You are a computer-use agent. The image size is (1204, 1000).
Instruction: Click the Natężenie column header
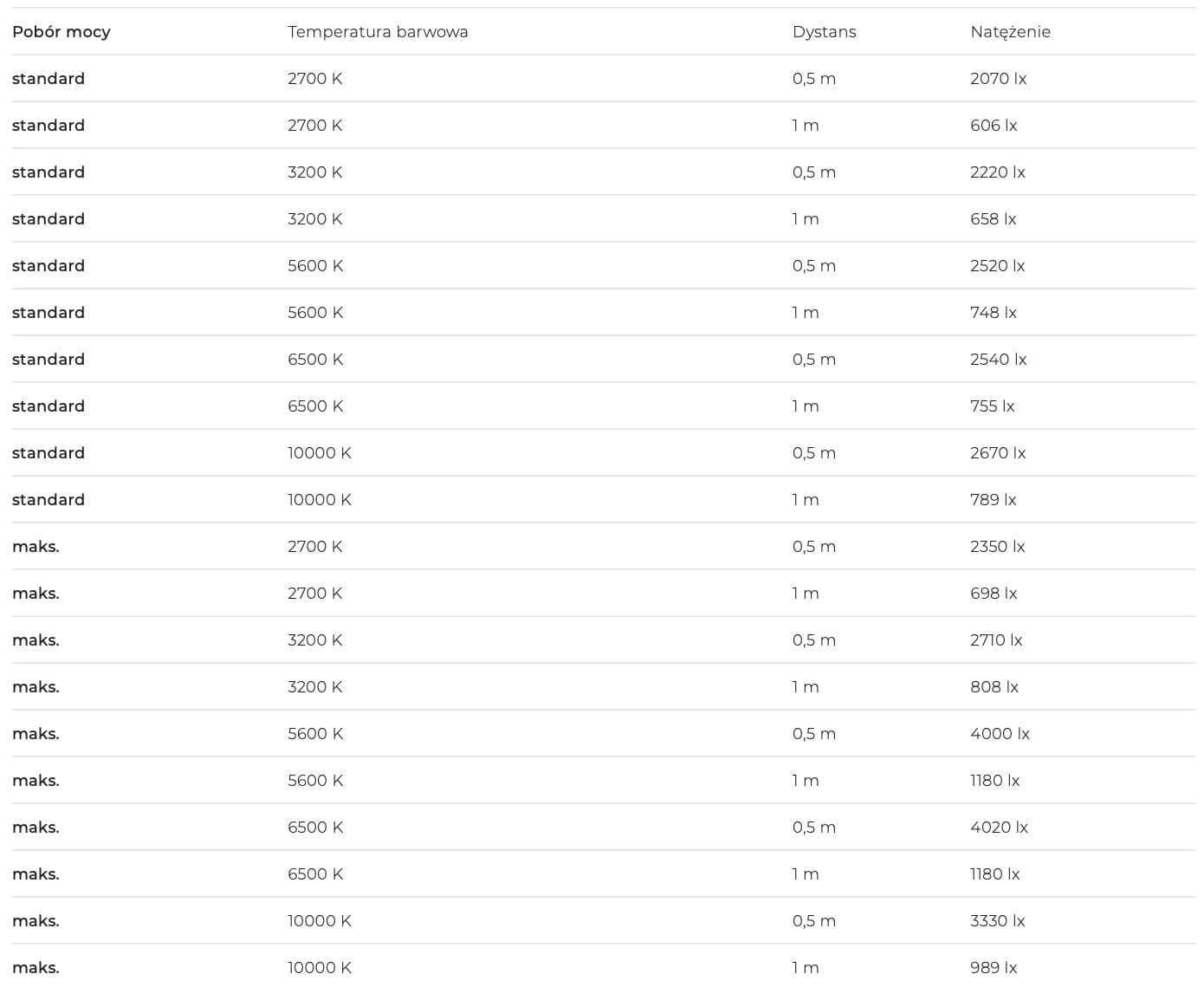[x=1010, y=32]
